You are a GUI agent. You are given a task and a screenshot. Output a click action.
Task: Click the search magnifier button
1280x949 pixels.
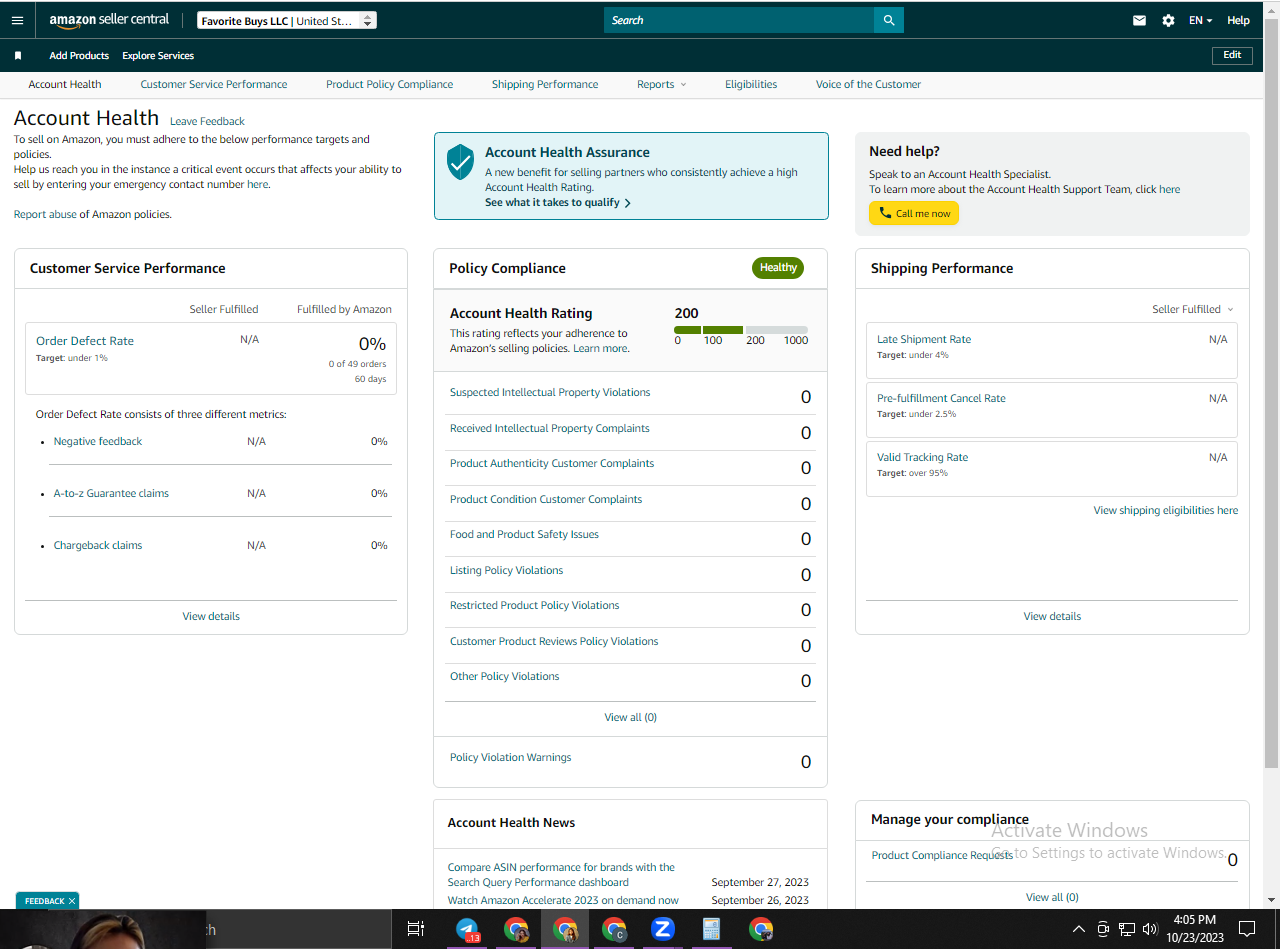click(889, 20)
